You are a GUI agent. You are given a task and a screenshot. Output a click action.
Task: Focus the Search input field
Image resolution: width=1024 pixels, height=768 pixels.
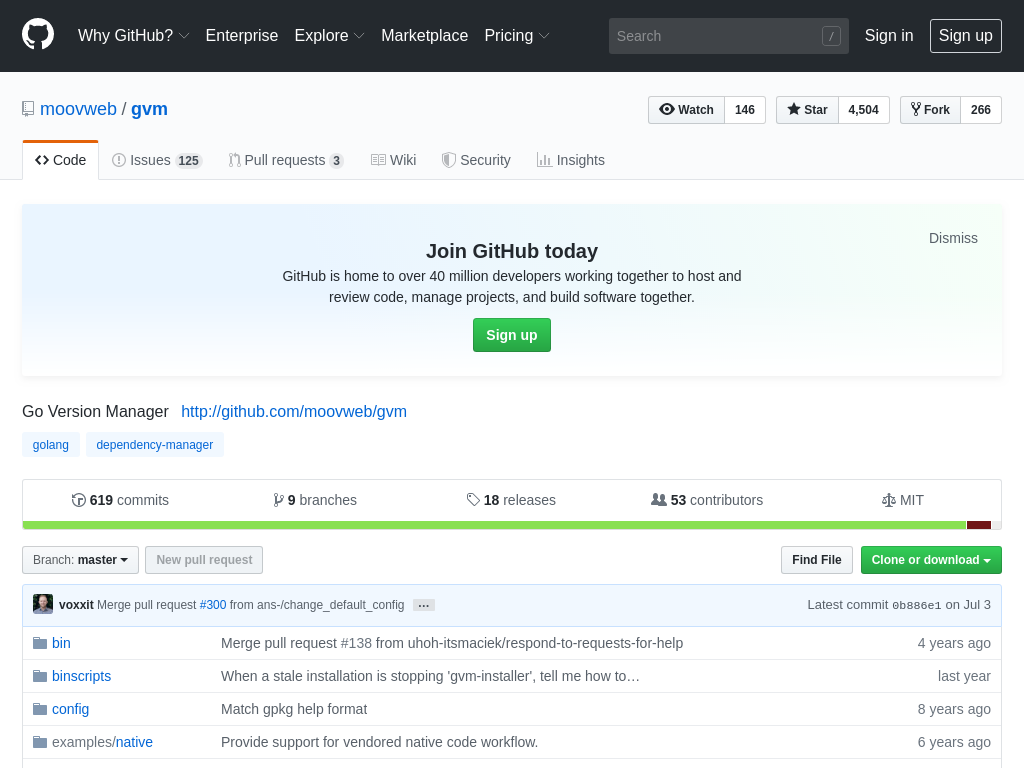coord(716,36)
